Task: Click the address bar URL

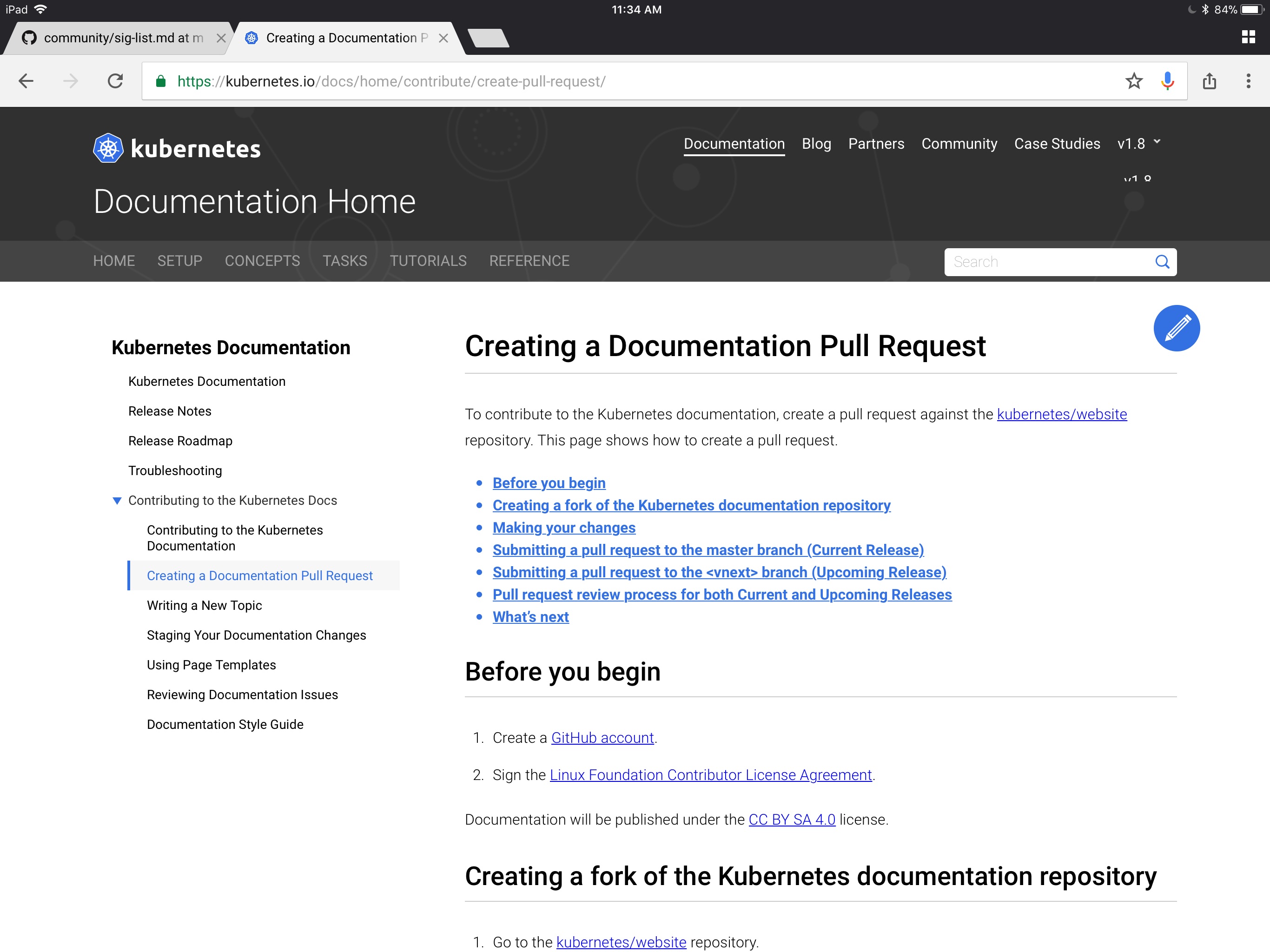Action: point(391,81)
